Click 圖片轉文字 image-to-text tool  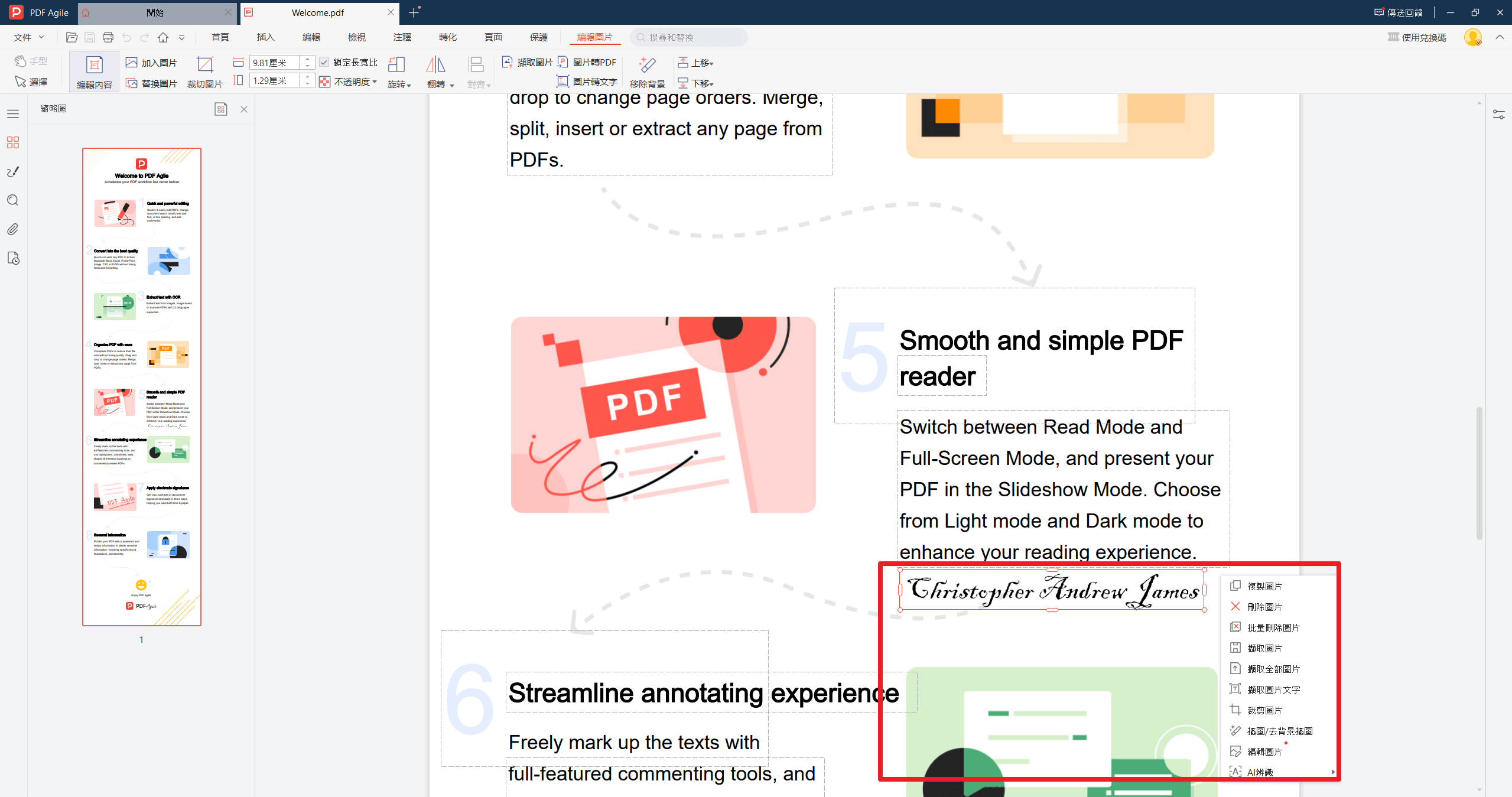(587, 82)
